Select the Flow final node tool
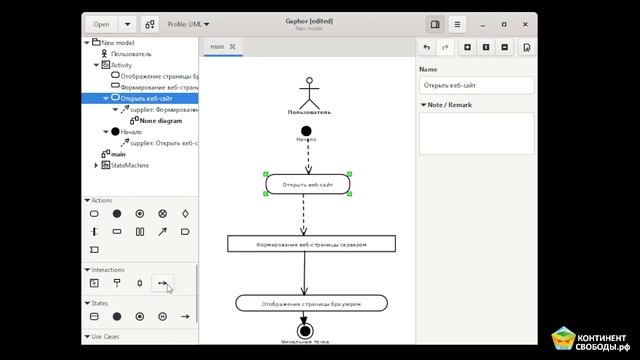The width and height of the screenshot is (640, 360). 162,213
